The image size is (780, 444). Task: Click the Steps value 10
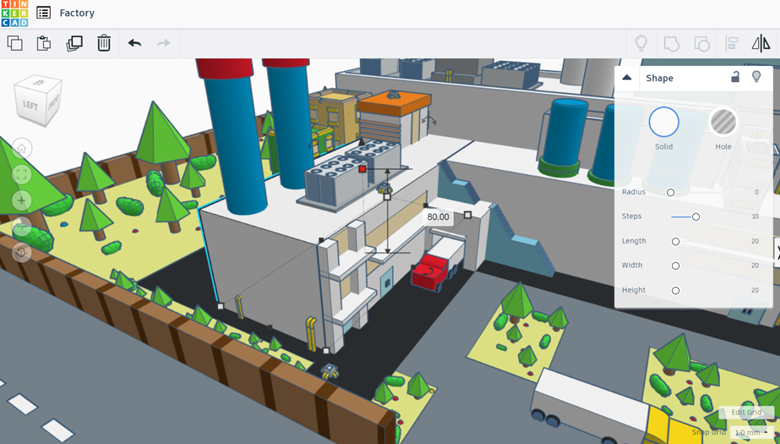click(755, 216)
